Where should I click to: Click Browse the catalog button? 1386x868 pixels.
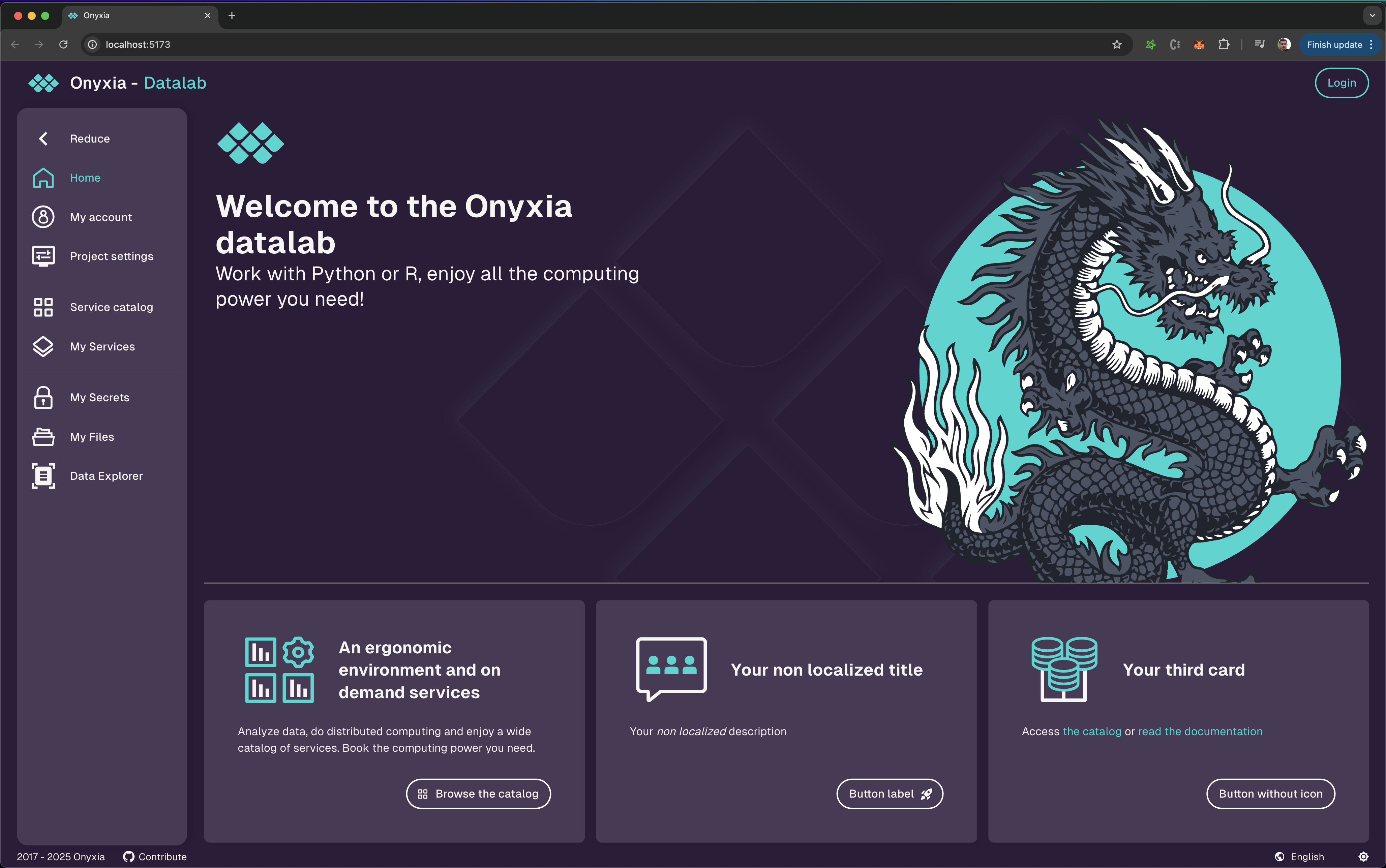[478, 794]
